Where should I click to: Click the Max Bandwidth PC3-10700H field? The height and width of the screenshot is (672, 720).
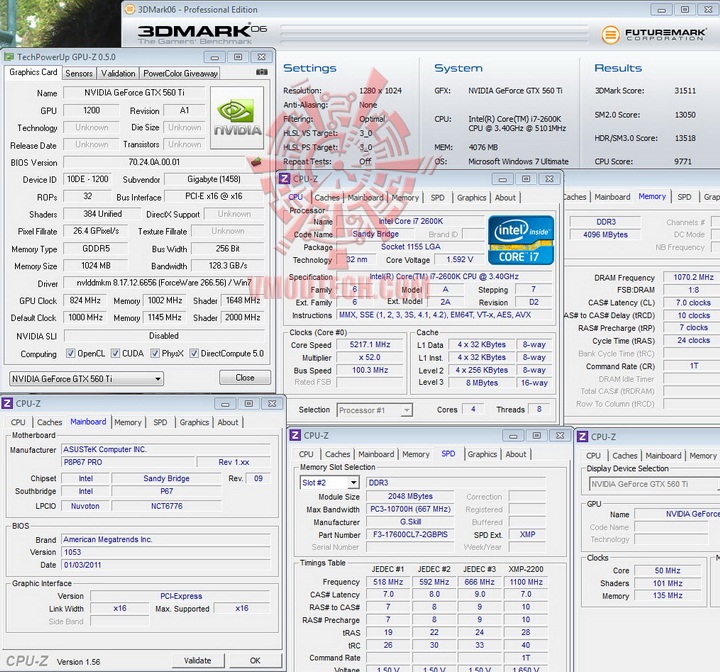[410, 509]
